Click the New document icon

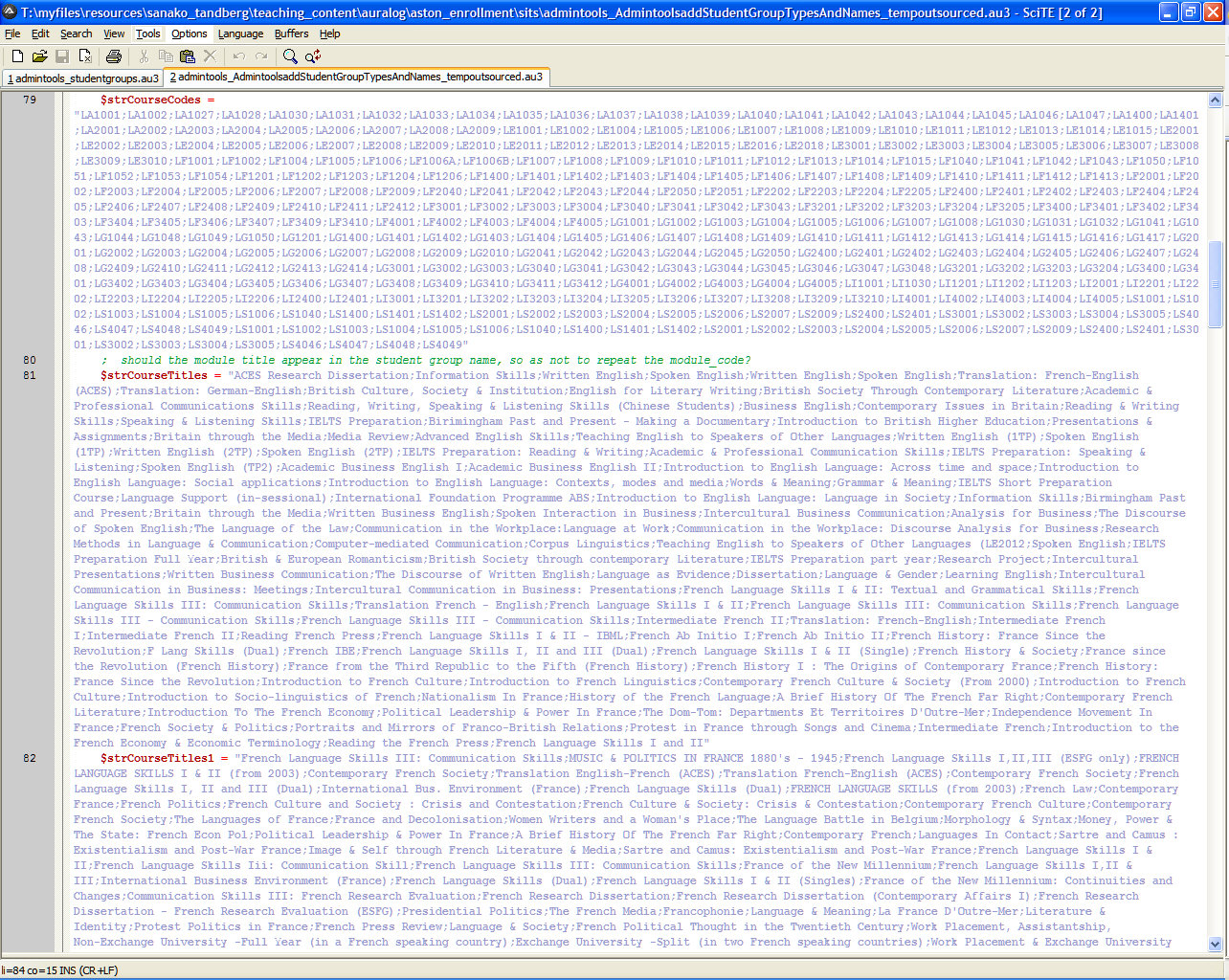tap(17, 56)
